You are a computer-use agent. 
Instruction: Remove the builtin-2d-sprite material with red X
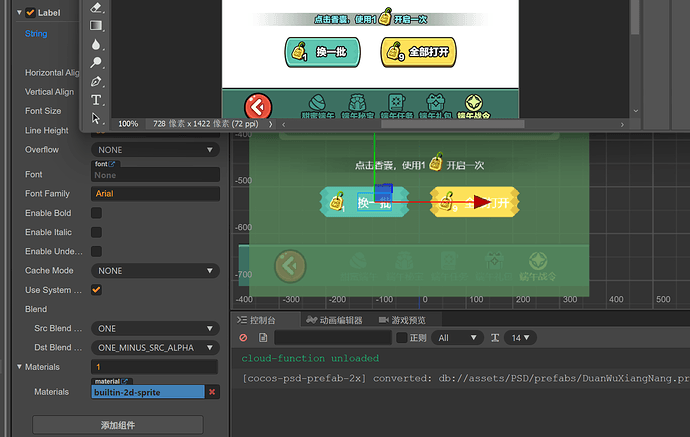212,392
